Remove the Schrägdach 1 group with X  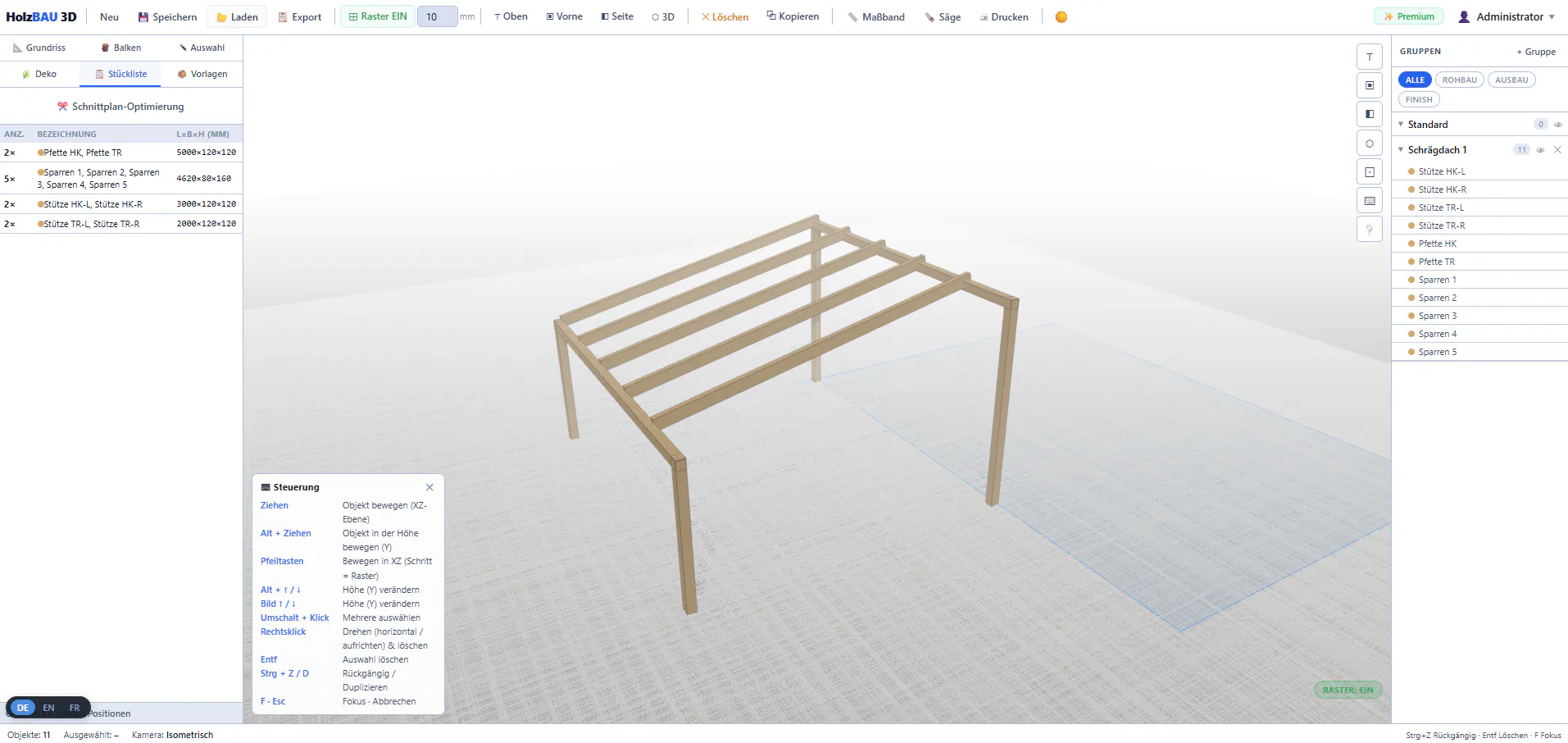click(x=1557, y=150)
